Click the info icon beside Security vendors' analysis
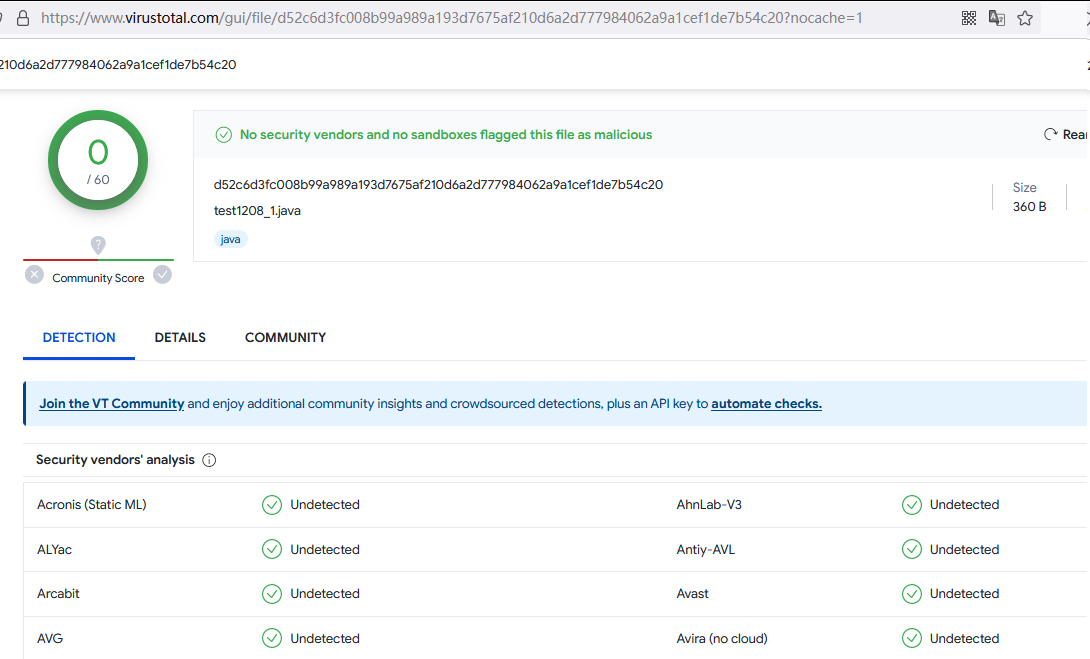Screen dimensions: 1090x659 [x=209, y=460]
